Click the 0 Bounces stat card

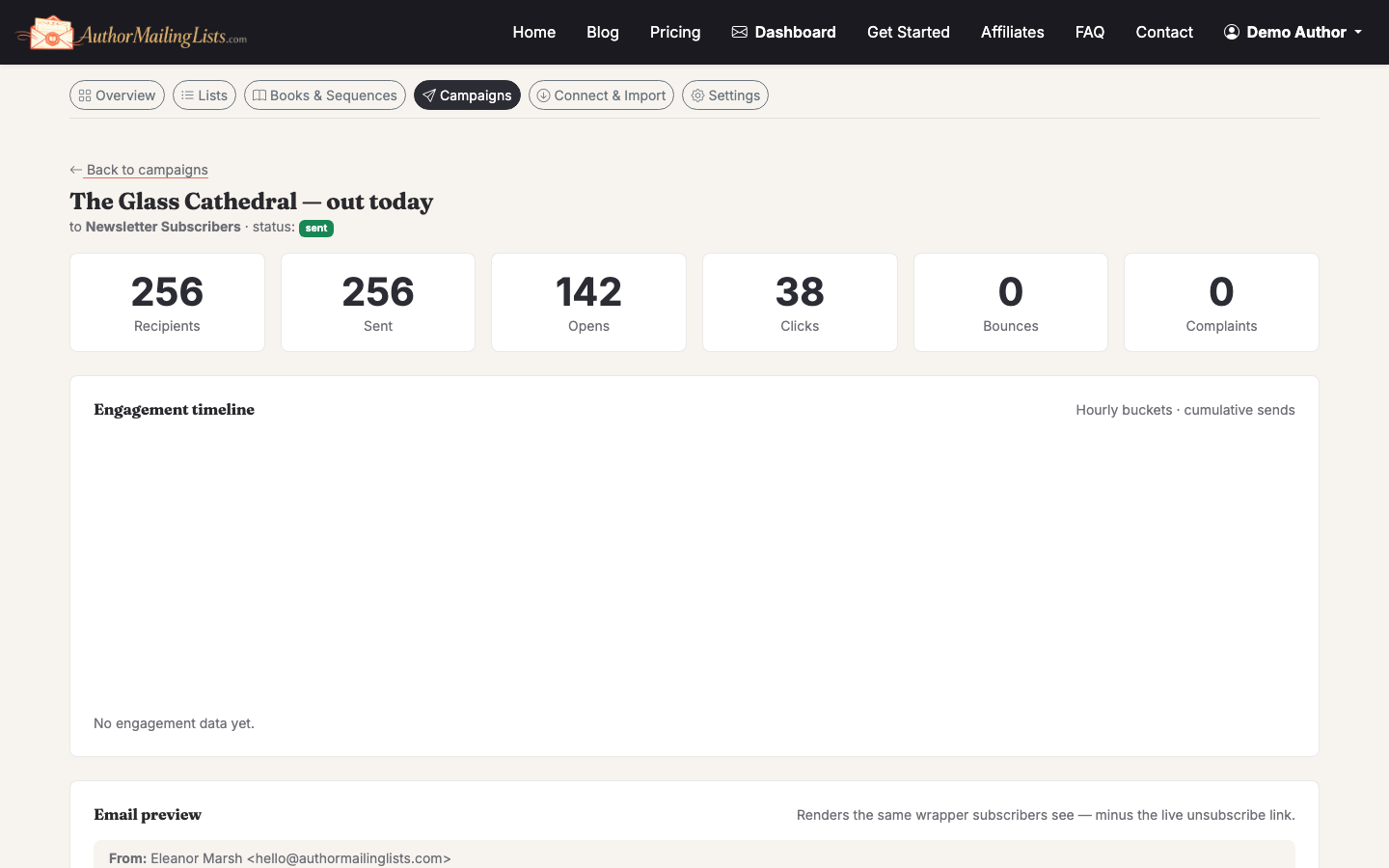[1011, 303]
